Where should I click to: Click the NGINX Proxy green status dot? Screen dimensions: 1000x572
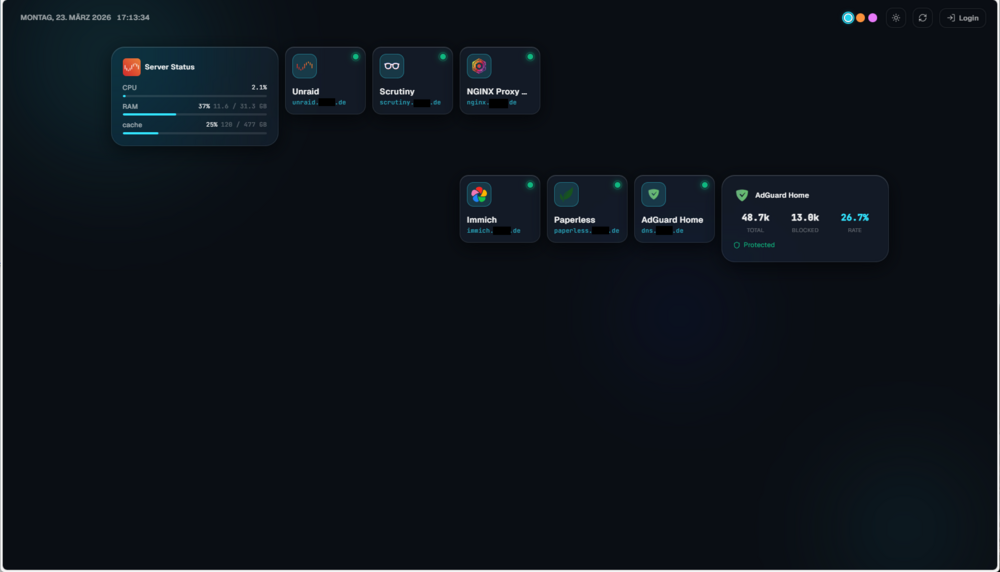[x=530, y=57]
